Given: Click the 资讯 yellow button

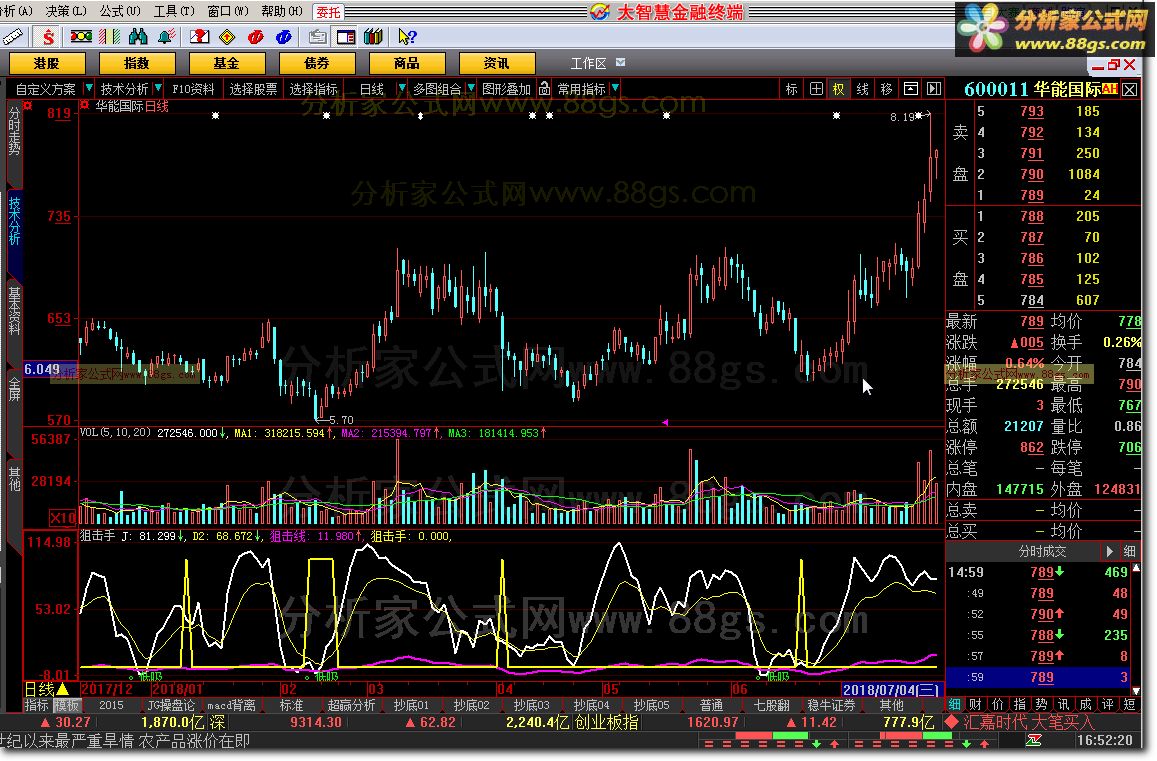Looking at the screenshot, I should tap(497, 63).
